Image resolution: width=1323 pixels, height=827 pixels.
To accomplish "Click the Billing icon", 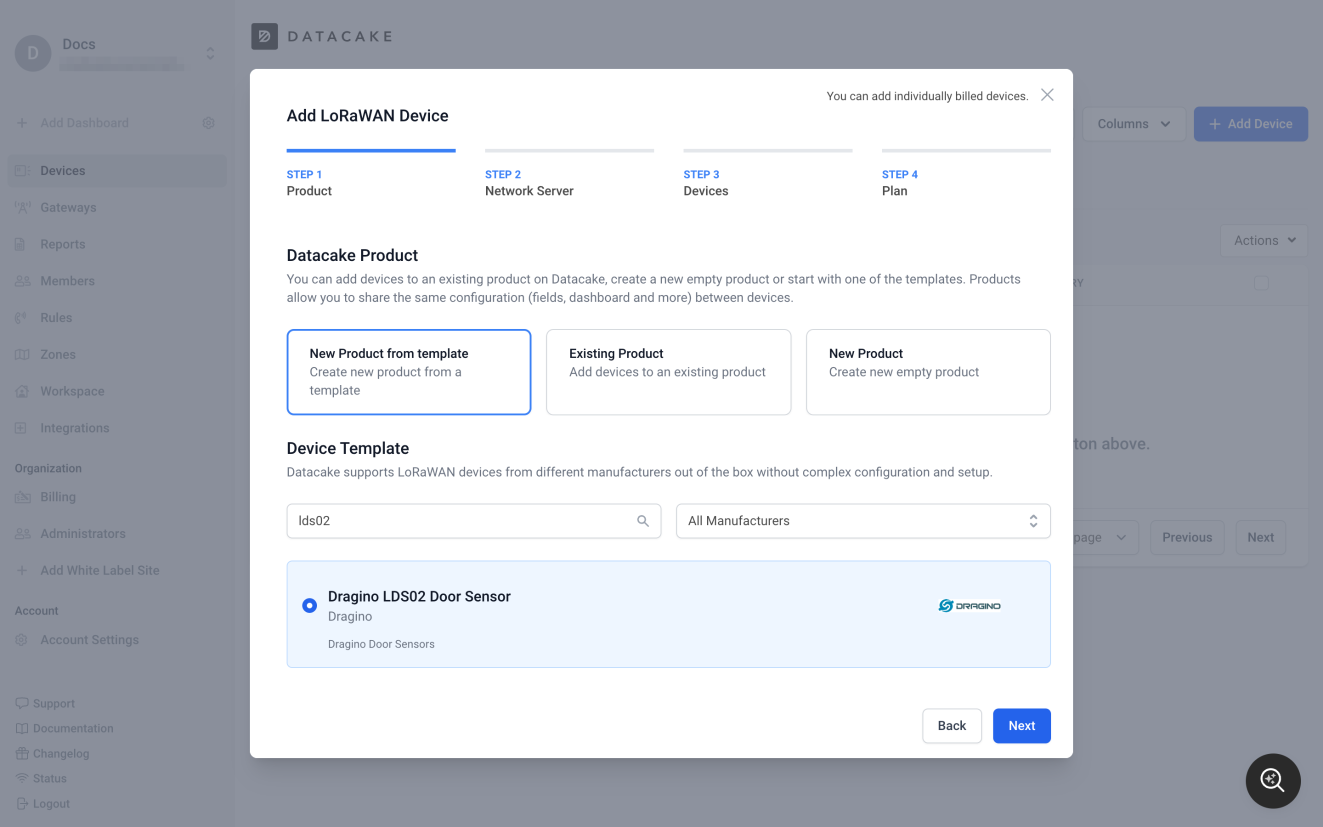I will pyautogui.click(x=22, y=497).
